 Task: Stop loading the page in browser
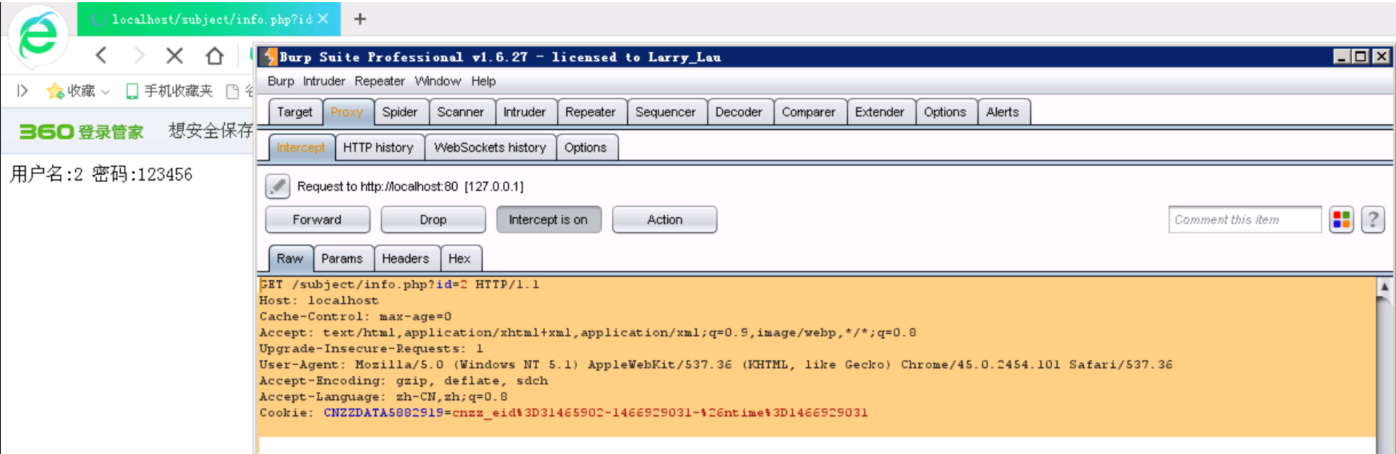[175, 55]
